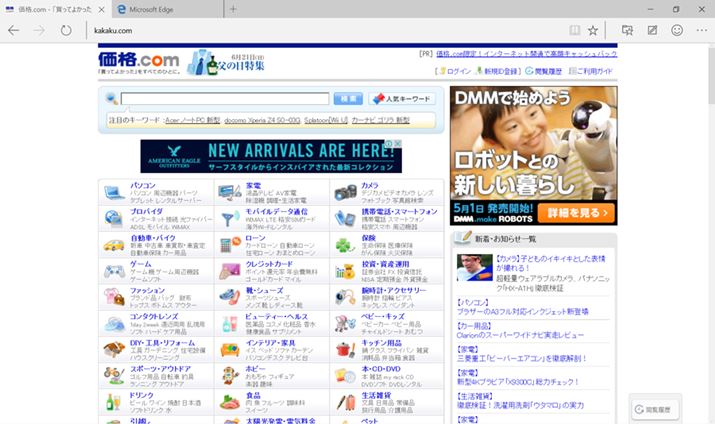Open the feedback smiley icon
This screenshot has width=715, height=424.
pyautogui.click(x=677, y=31)
